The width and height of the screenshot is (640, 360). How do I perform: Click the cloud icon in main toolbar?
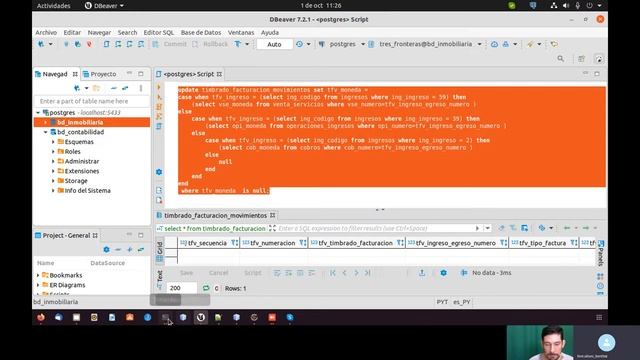click(x=494, y=44)
